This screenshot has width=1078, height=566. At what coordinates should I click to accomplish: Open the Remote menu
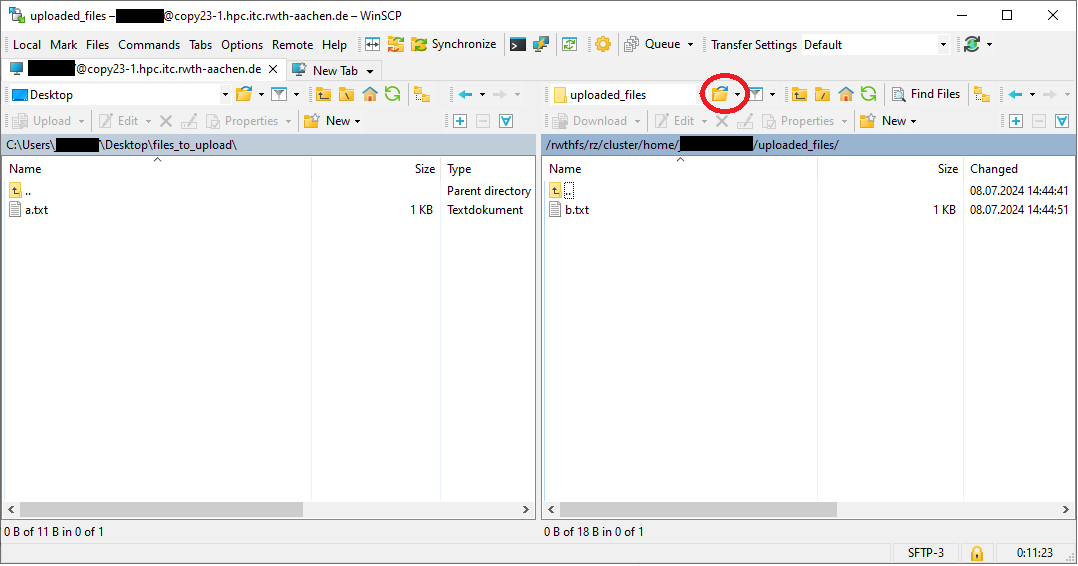292,45
